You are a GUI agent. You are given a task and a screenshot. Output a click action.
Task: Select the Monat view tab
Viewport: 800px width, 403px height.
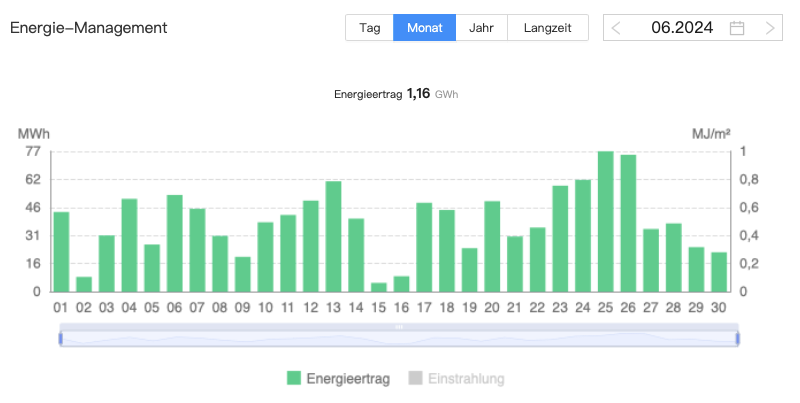point(425,28)
